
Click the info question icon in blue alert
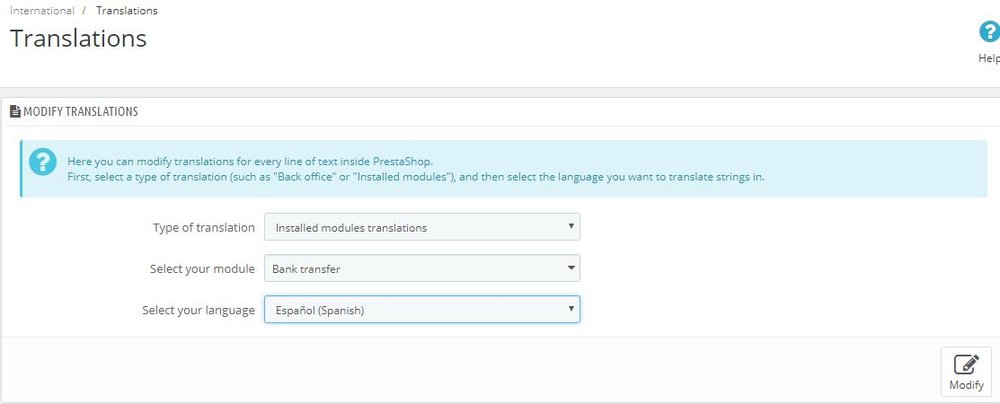click(x=42, y=162)
